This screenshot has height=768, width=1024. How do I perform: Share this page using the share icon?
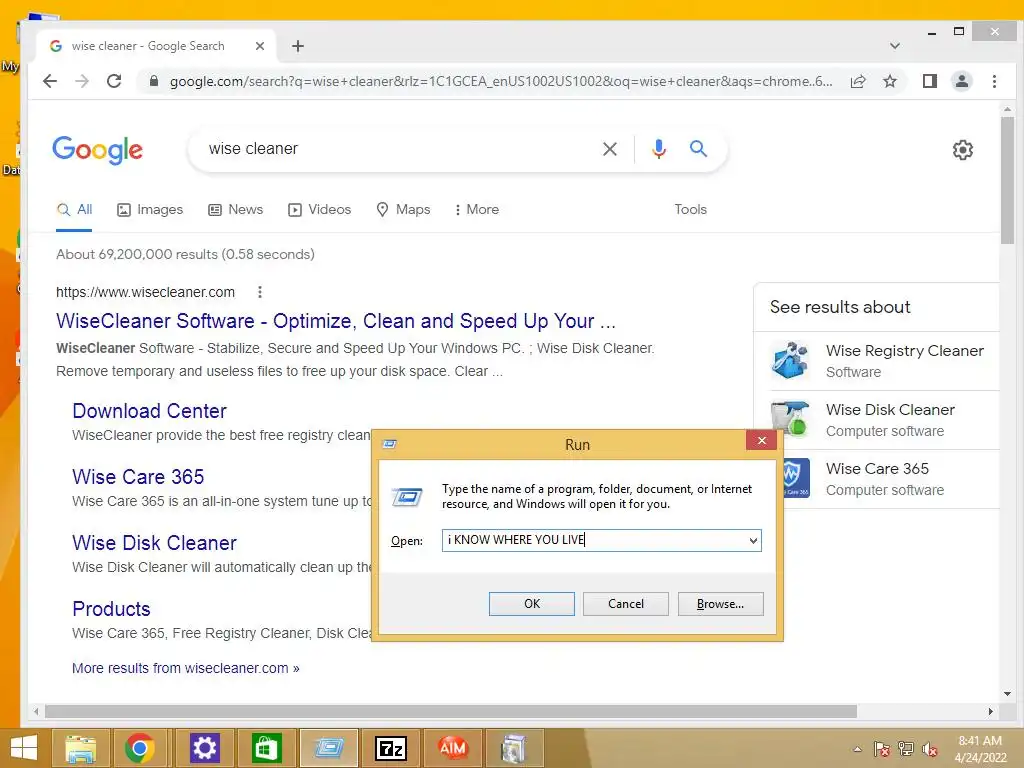(x=858, y=81)
